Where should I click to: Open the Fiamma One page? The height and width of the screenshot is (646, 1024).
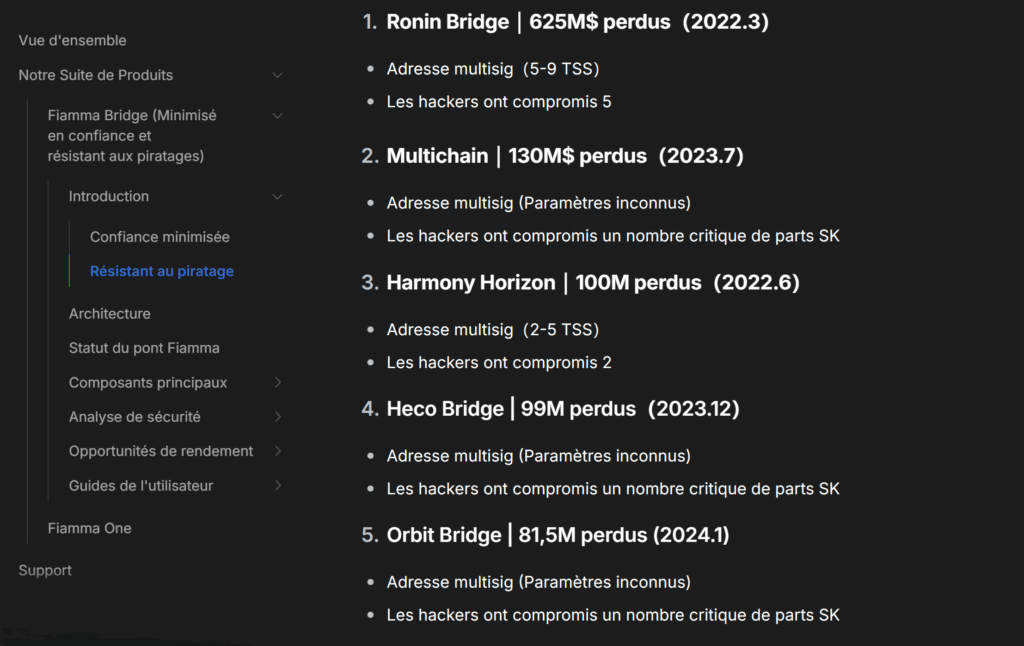pos(89,528)
